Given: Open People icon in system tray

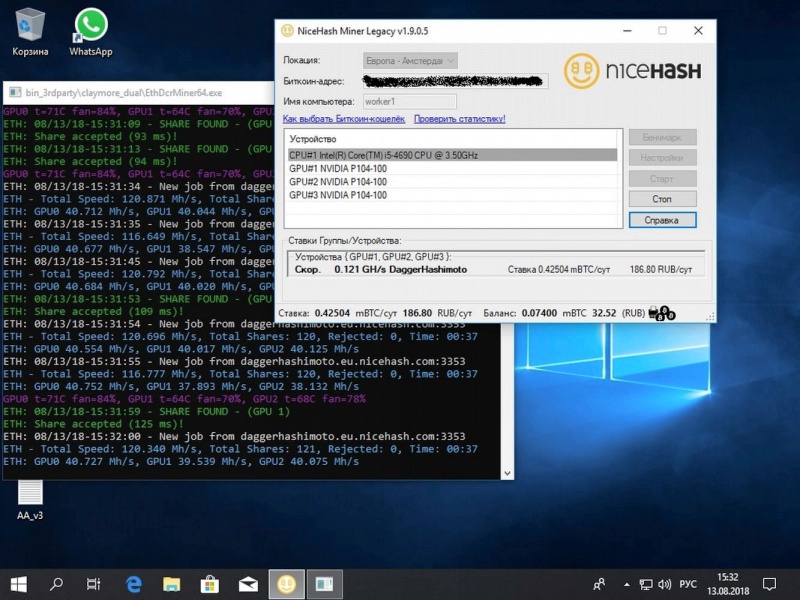Looking at the screenshot, I should [599, 584].
